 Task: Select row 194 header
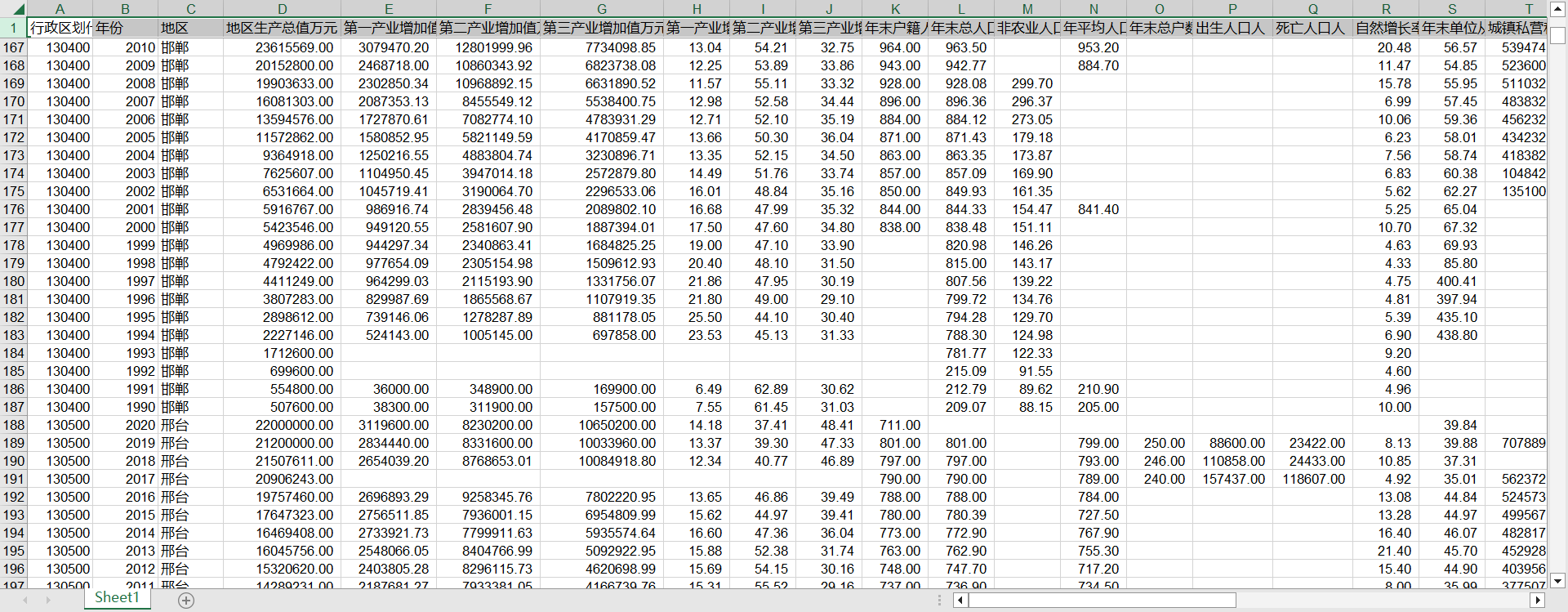pos(14,533)
